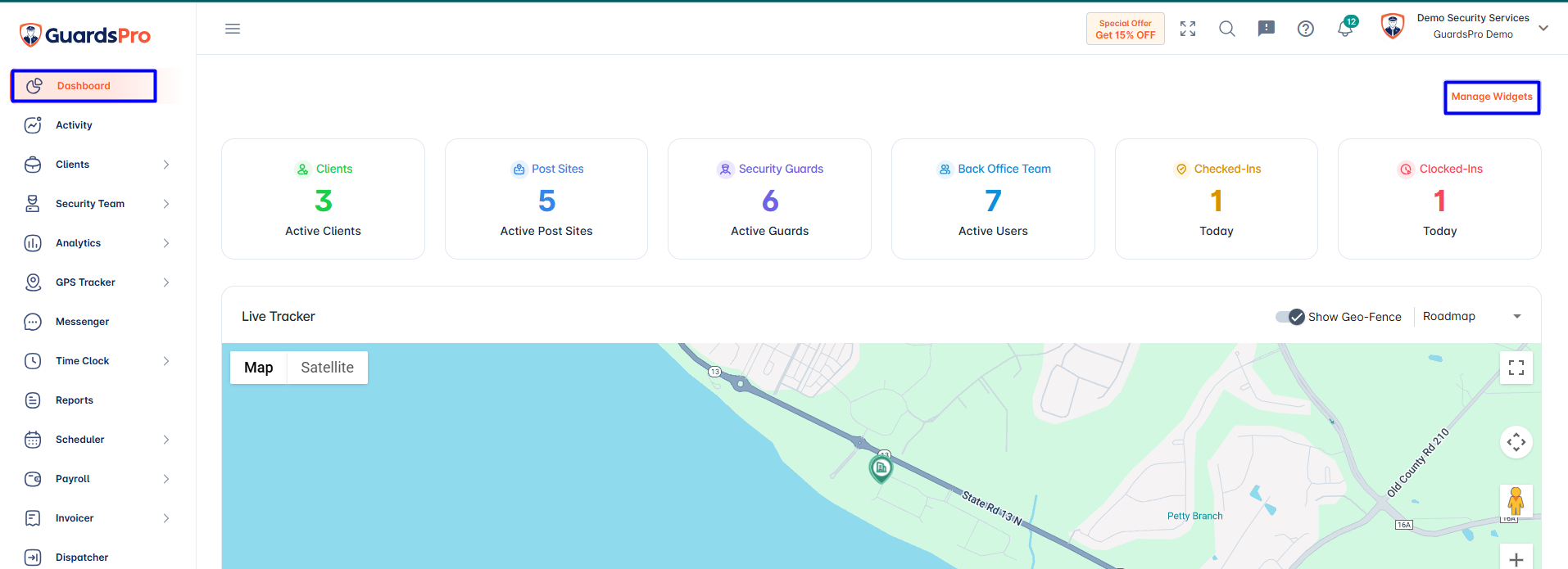Click the Special Offer Get 15% OFF button
This screenshot has width=1568, height=569.
1125,29
